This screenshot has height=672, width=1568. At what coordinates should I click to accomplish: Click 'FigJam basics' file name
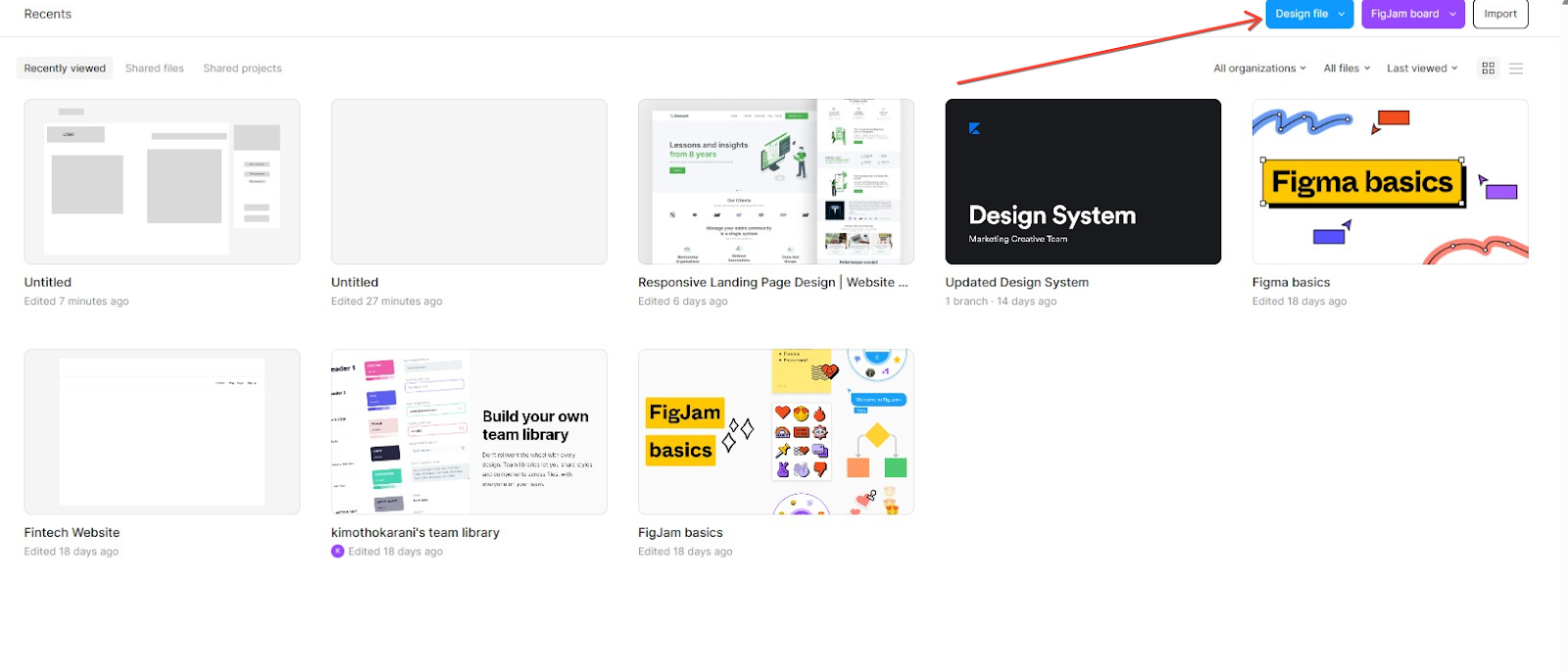(680, 533)
